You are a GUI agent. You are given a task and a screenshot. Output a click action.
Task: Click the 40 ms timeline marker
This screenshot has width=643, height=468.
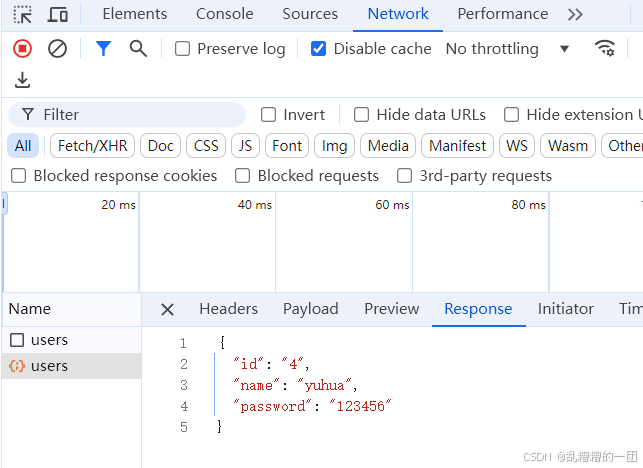coord(255,205)
